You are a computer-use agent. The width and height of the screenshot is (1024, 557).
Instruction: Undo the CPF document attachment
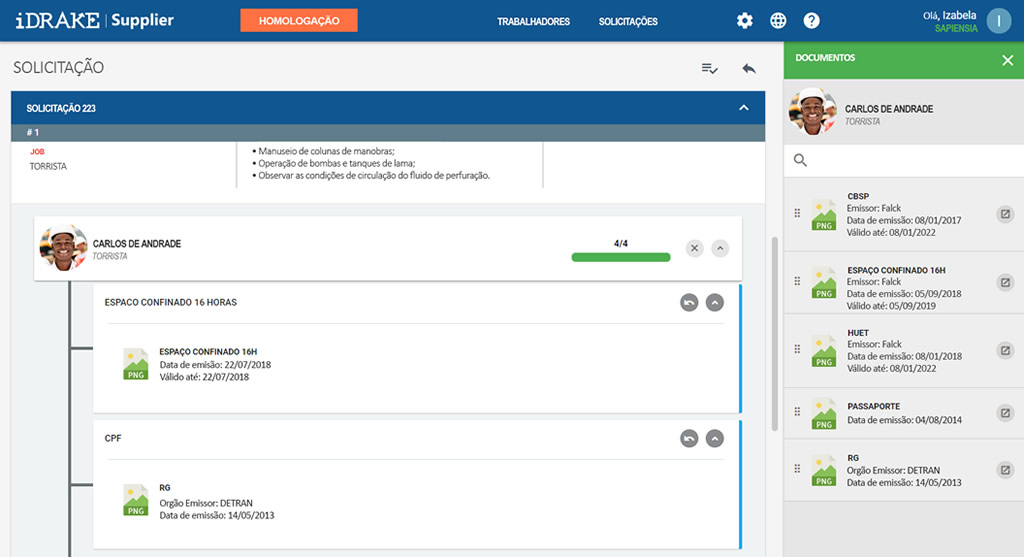tap(689, 438)
